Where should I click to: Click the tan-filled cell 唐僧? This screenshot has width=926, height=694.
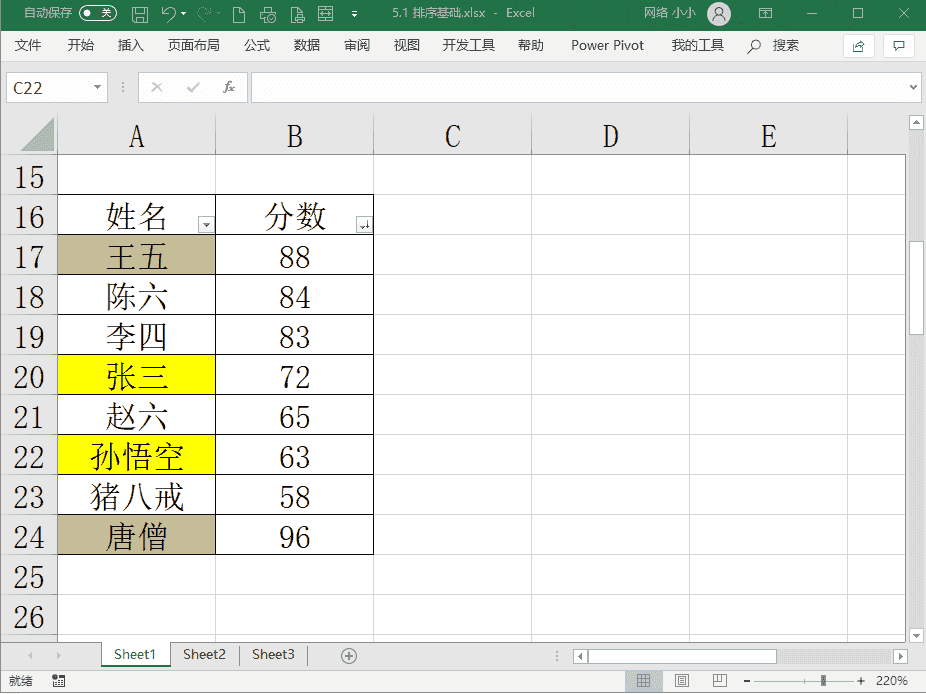tap(136, 535)
